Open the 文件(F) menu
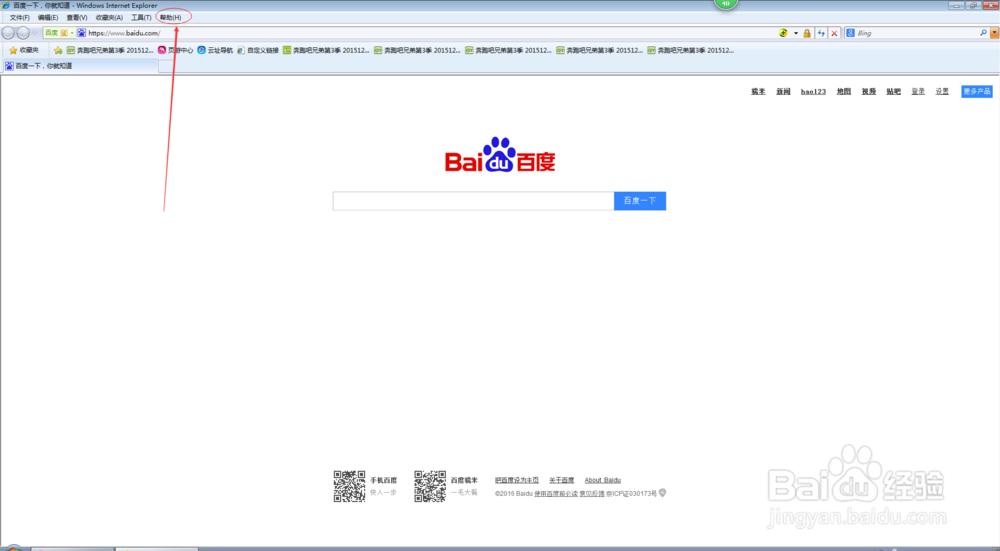 click(20, 18)
